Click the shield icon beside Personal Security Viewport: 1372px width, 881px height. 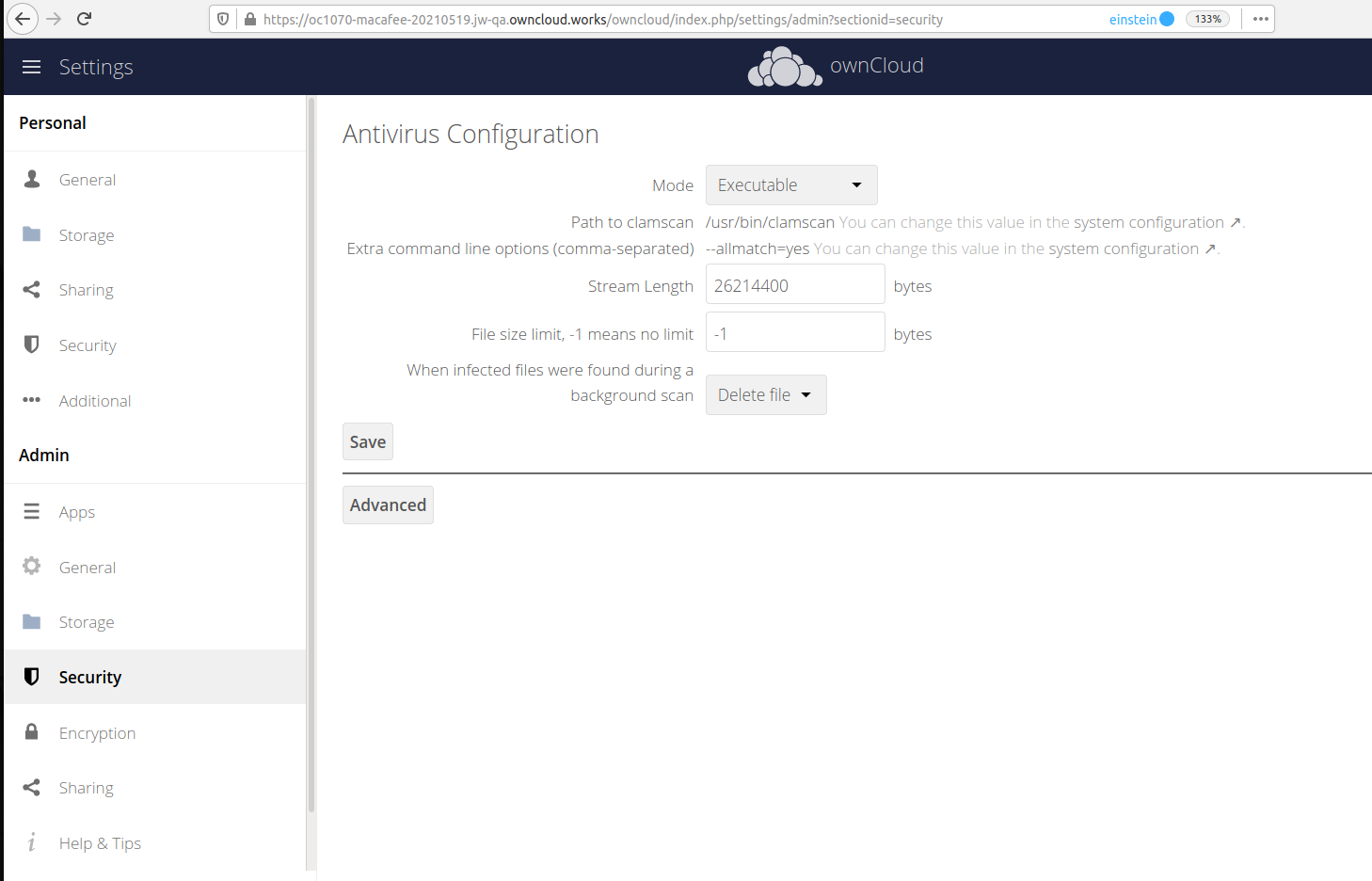(31, 344)
